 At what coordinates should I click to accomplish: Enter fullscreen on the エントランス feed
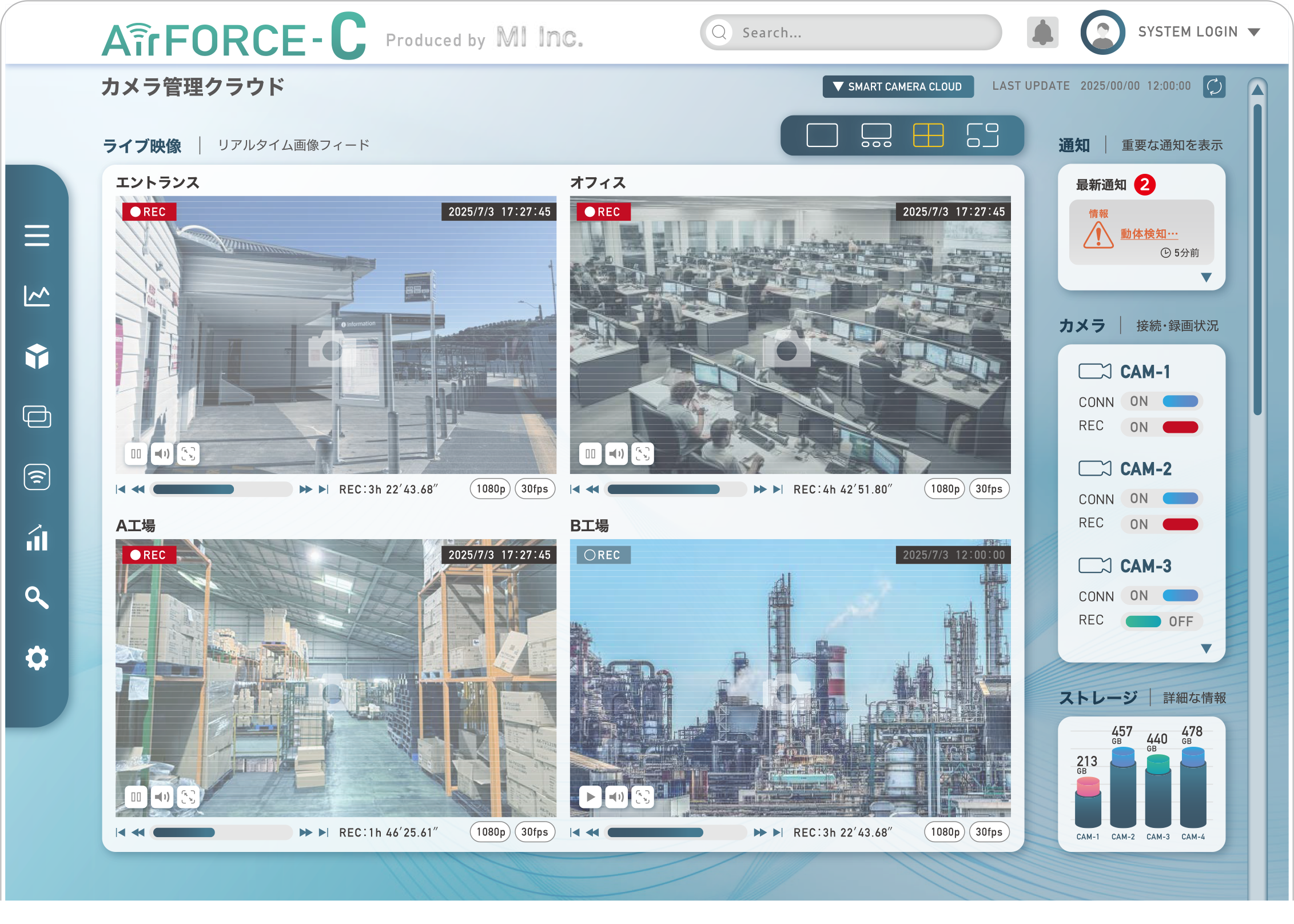pyautogui.click(x=188, y=454)
